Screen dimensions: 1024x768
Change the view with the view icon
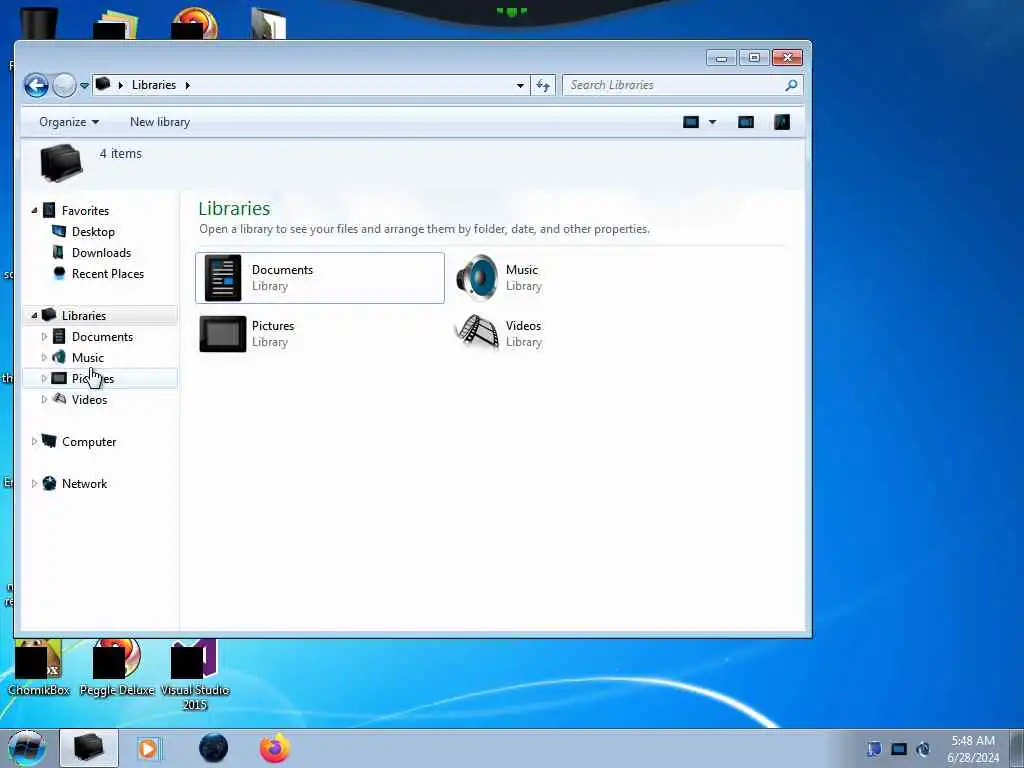point(691,122)
